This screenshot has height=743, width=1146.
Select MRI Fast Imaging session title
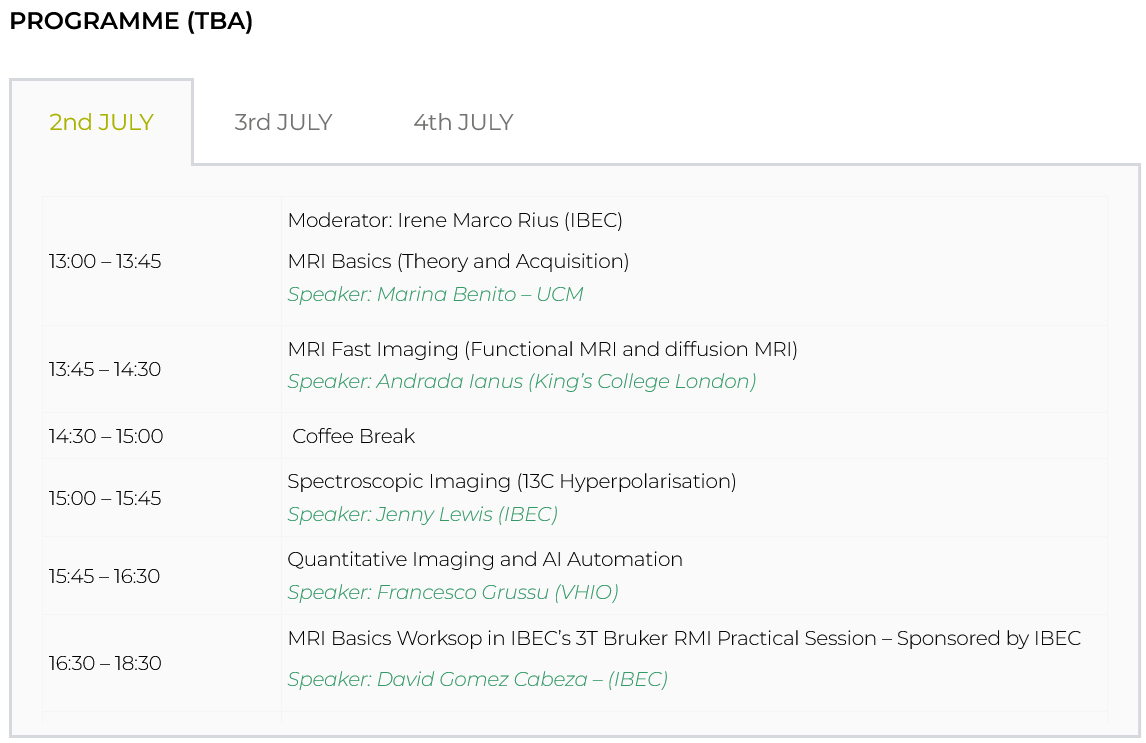pyautogui.click(x=542, y=349)
